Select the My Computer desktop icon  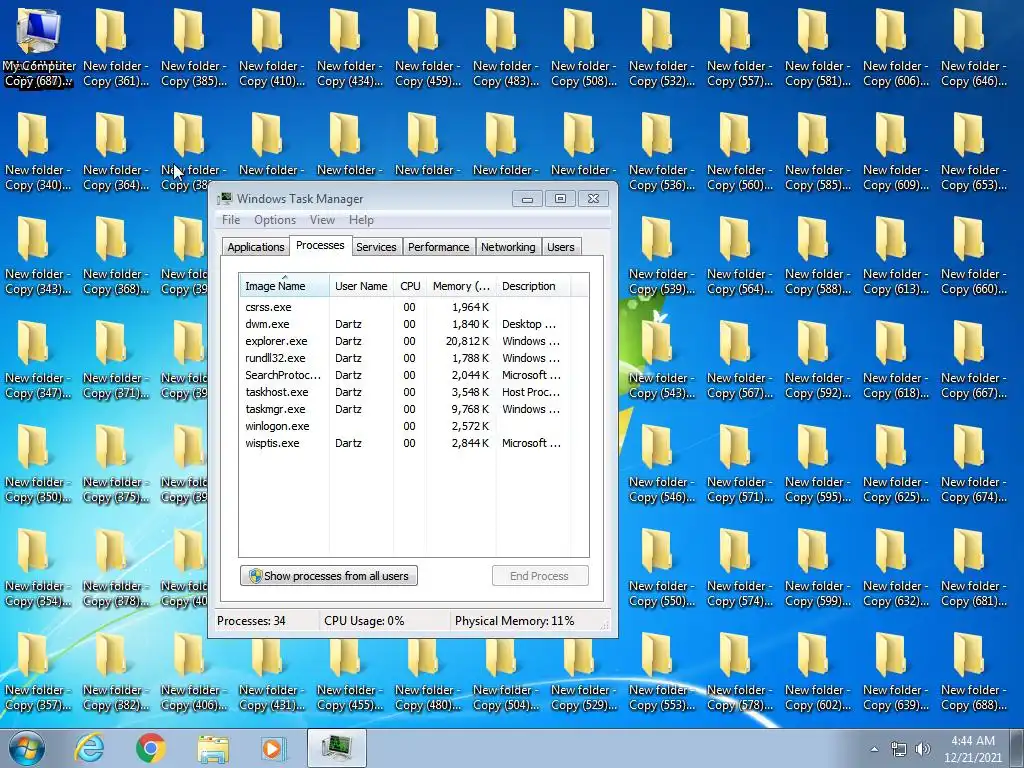click(x=38, y=48)
